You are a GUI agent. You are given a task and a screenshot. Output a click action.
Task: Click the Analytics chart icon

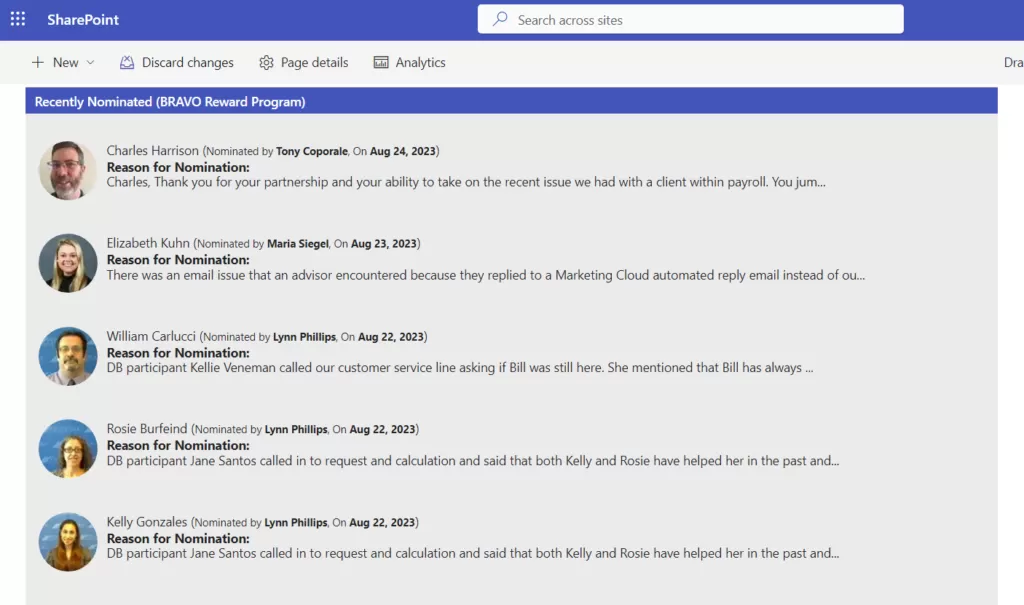click(381, 62)
